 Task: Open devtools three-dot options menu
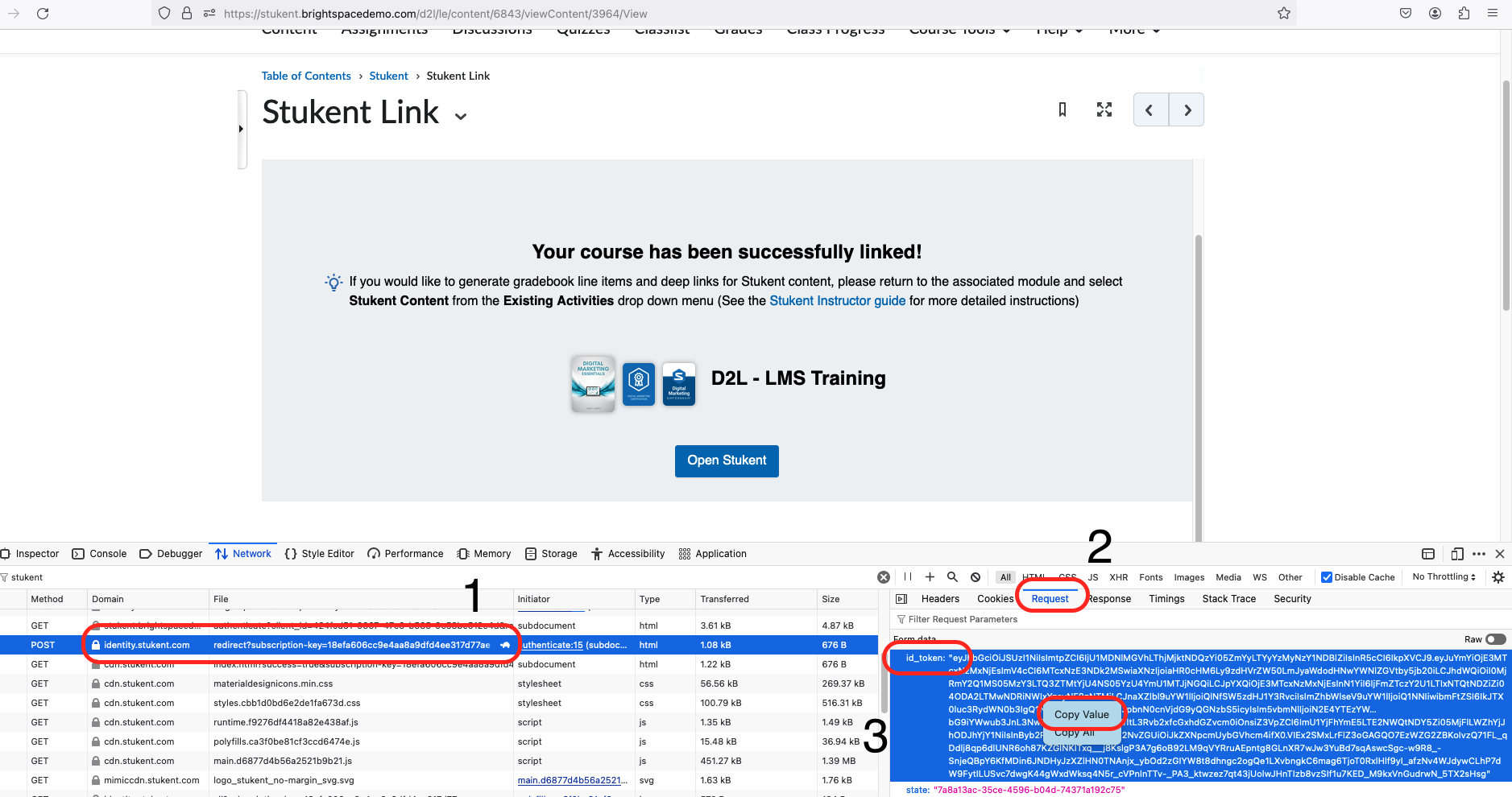point(1479,554)
